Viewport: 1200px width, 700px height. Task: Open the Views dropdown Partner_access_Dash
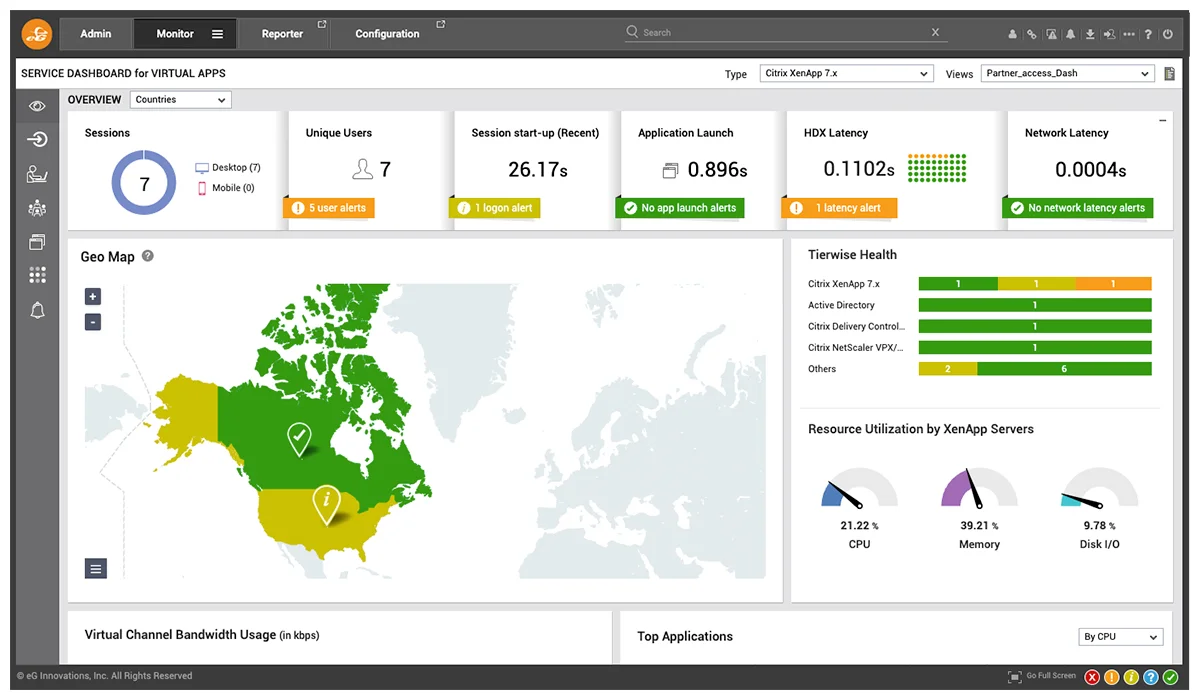(x=1067, y=73)
